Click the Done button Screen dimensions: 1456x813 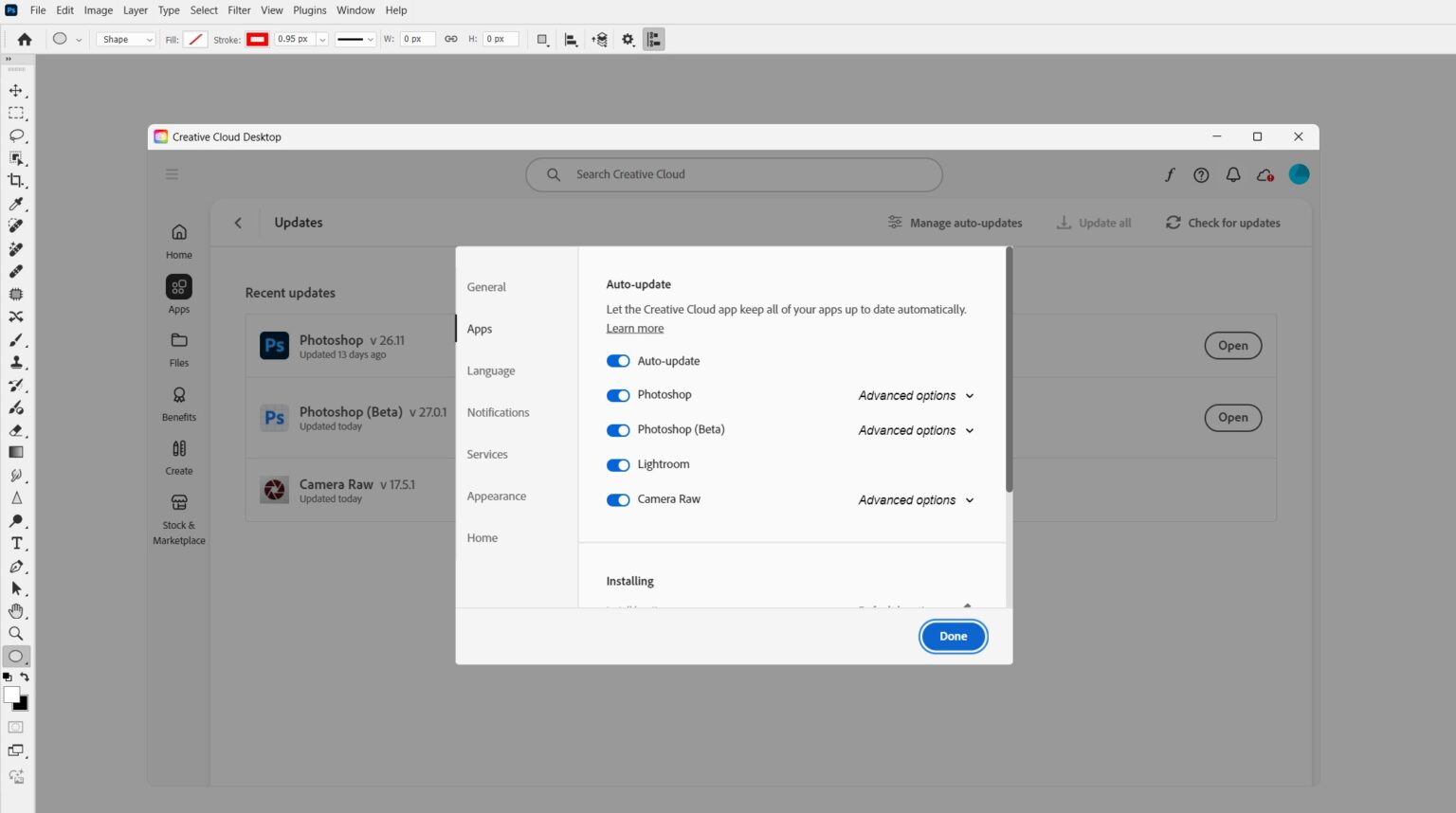point(953,637)
